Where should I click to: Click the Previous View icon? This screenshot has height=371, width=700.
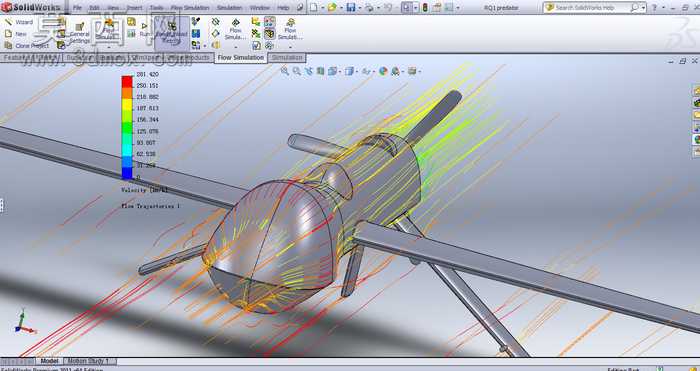pos(308,71)
